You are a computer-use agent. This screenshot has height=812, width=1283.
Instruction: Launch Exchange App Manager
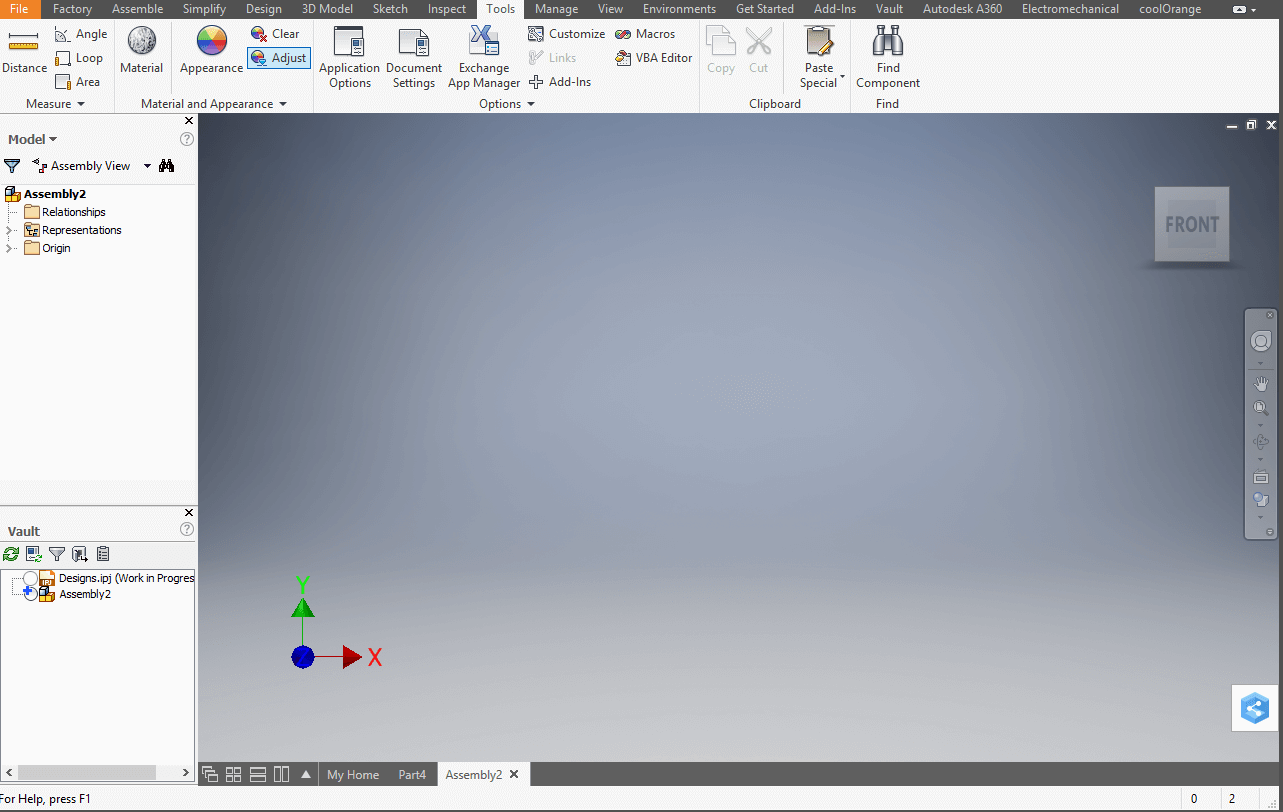484,57
